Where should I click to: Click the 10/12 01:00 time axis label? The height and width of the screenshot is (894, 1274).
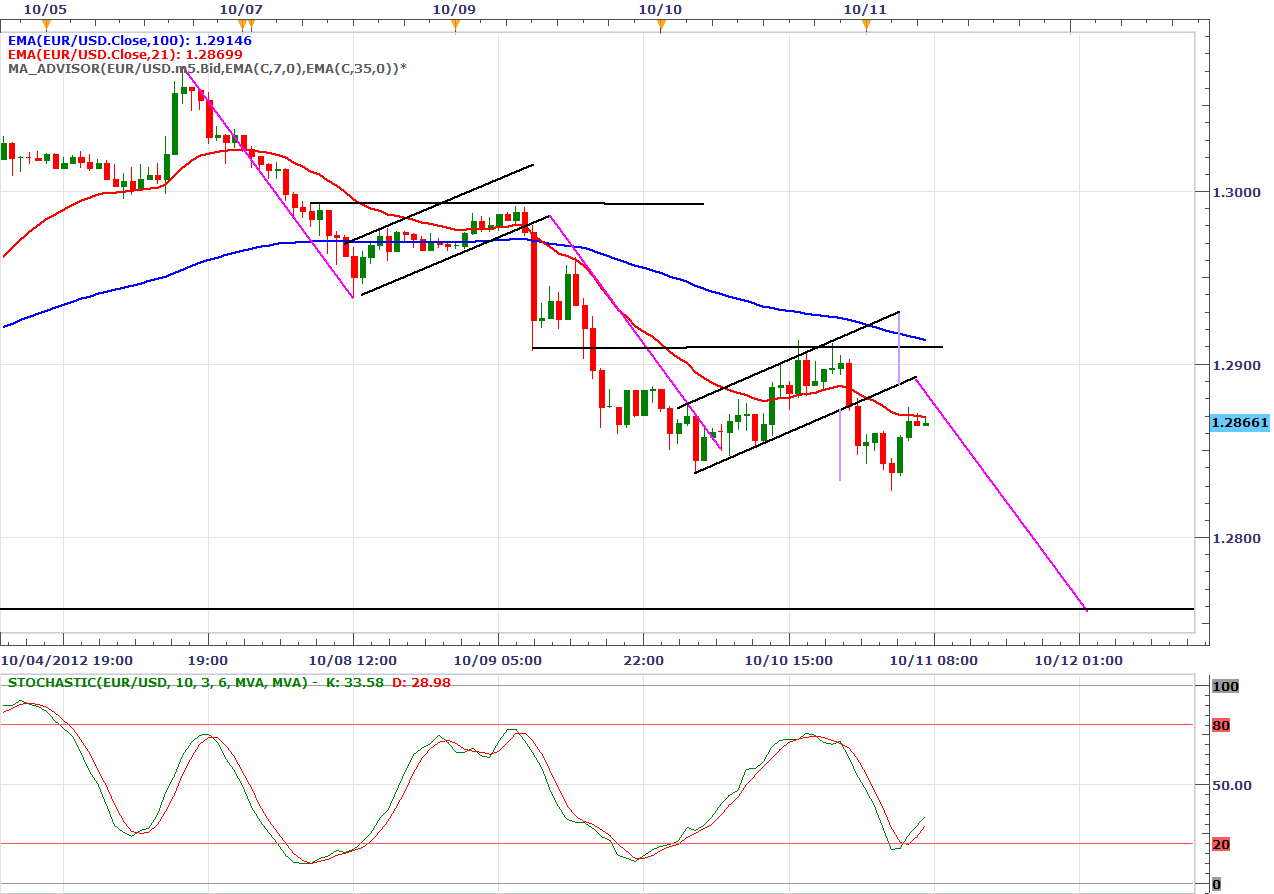(1079, 660)
